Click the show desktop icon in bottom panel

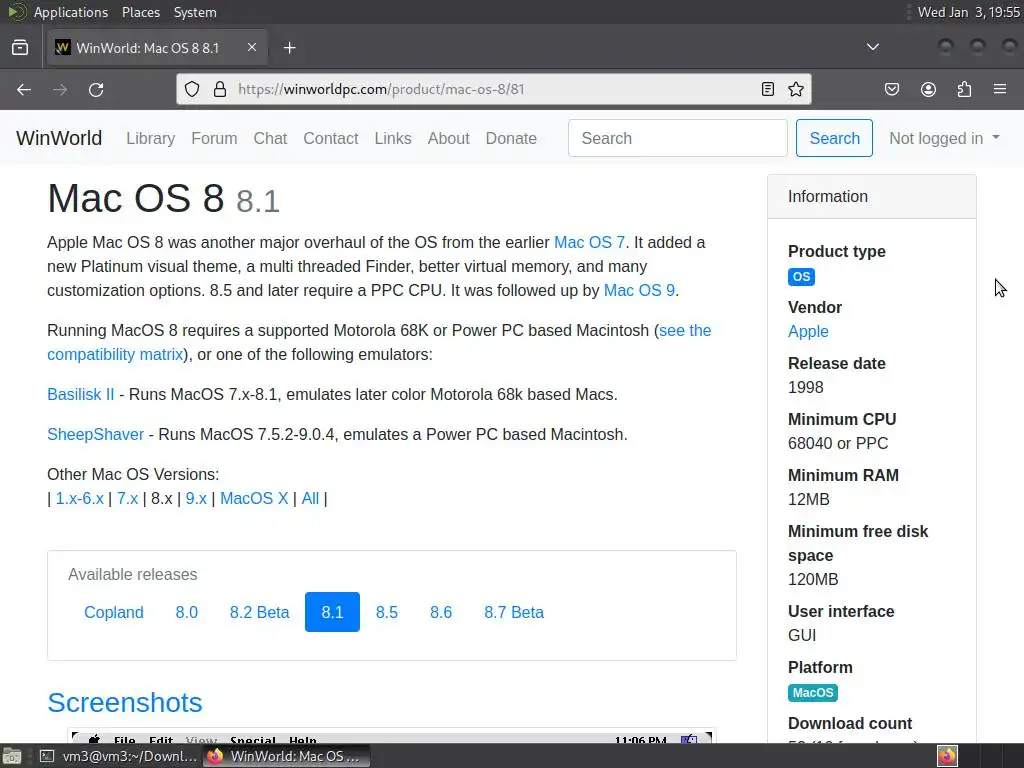click(12, 756)
